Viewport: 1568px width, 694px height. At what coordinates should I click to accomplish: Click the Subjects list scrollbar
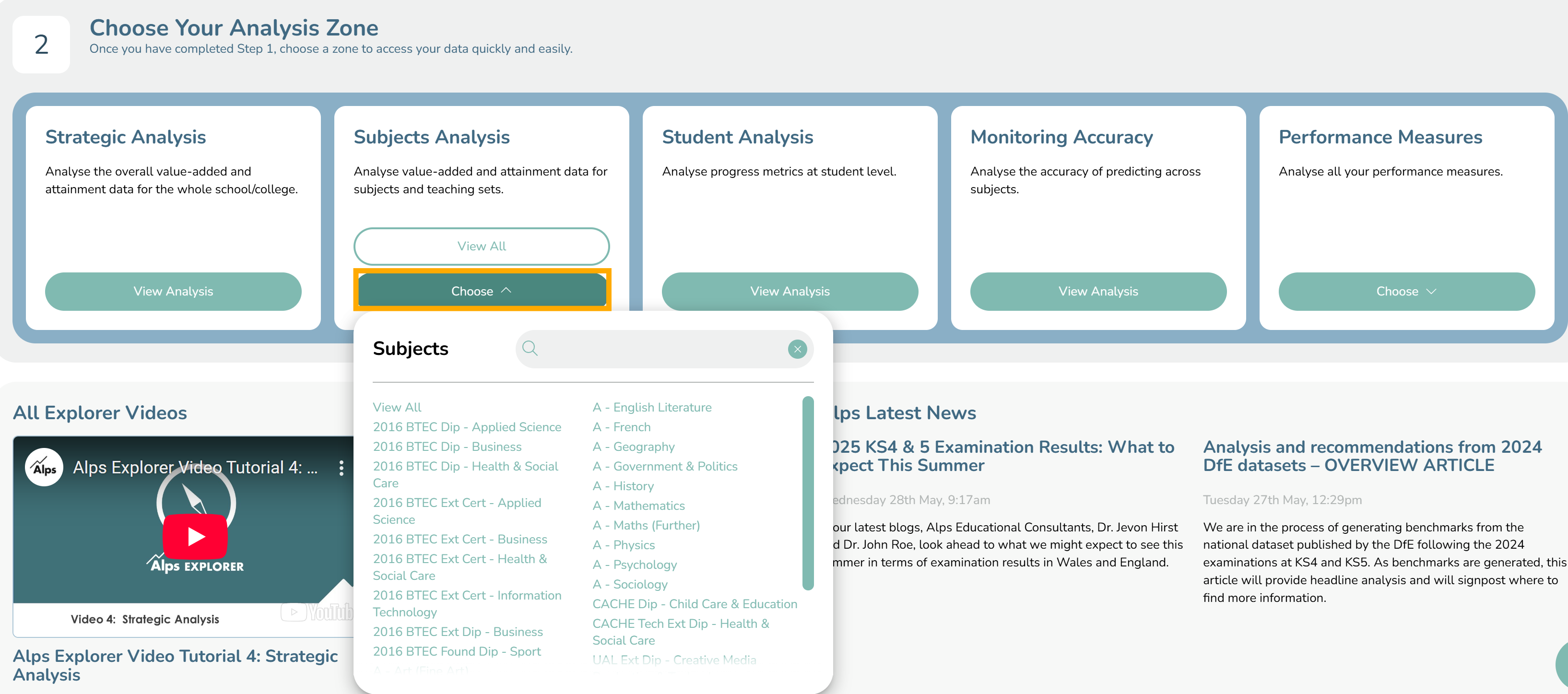click(x=808, y=493)
